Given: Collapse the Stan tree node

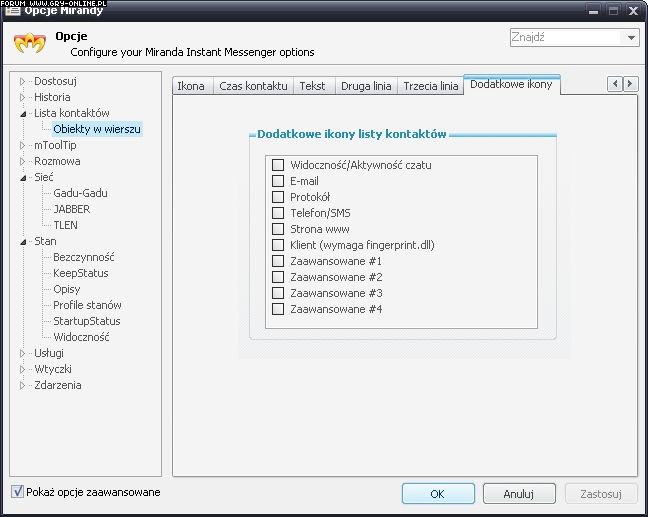Looking at the screenshot, I should pos(23,242).
